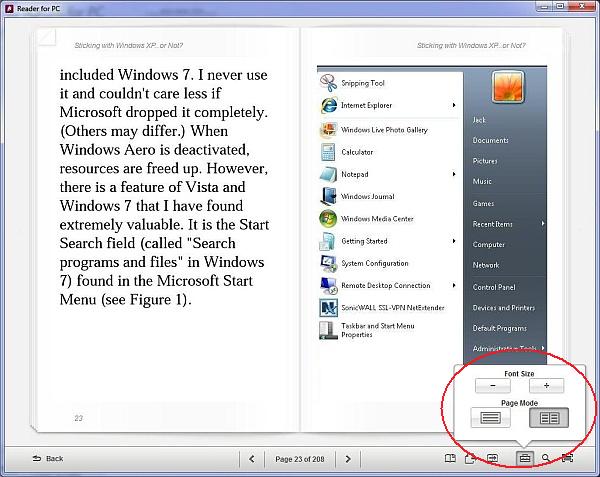Screen dimensions: 600x477
Task: Click the Internet Explorer submenu arrow in figure
Action: point(454,105)
